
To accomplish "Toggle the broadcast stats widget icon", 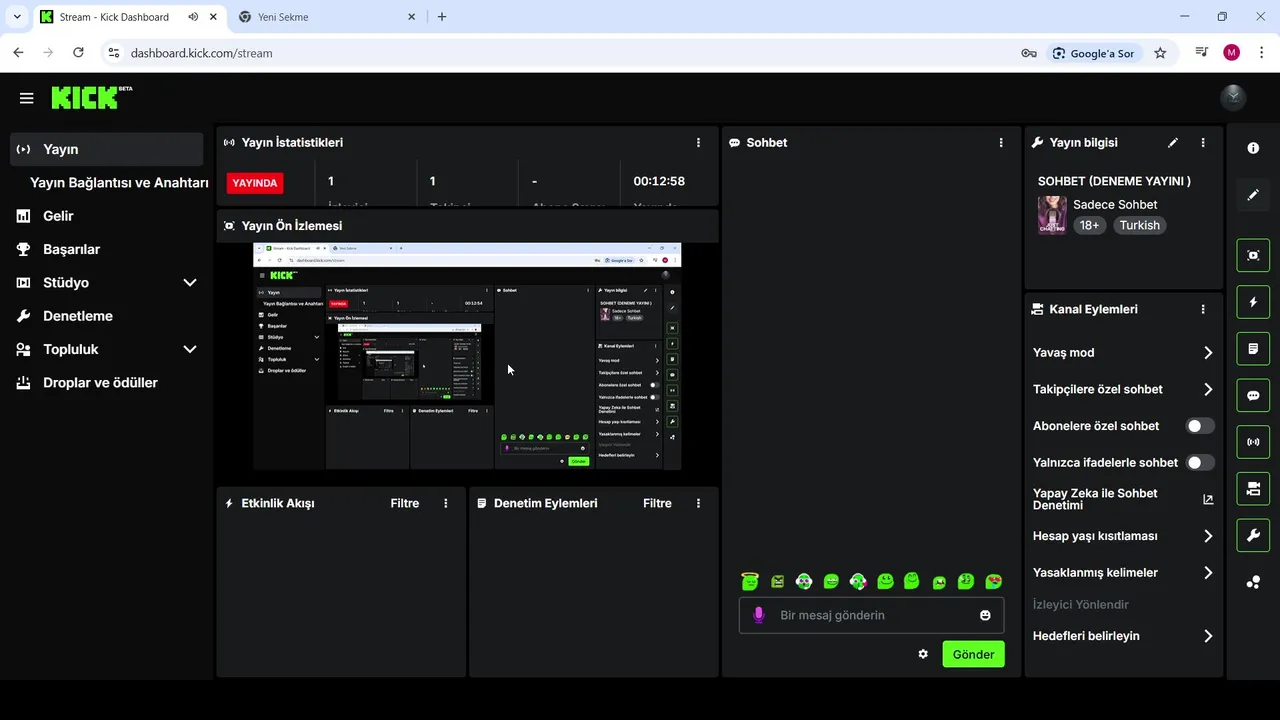I will tap(1253, 442).
